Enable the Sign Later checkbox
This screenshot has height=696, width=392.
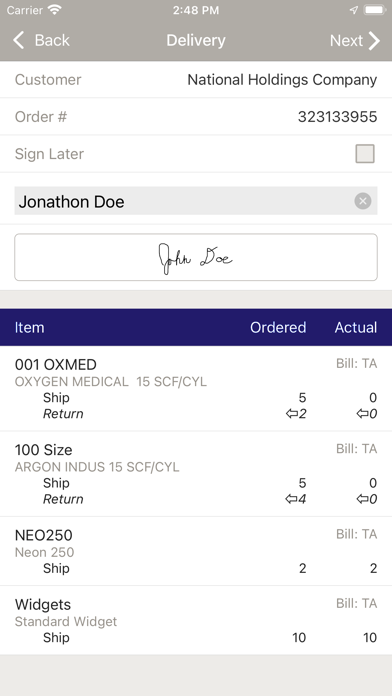[x=365, y=154]
